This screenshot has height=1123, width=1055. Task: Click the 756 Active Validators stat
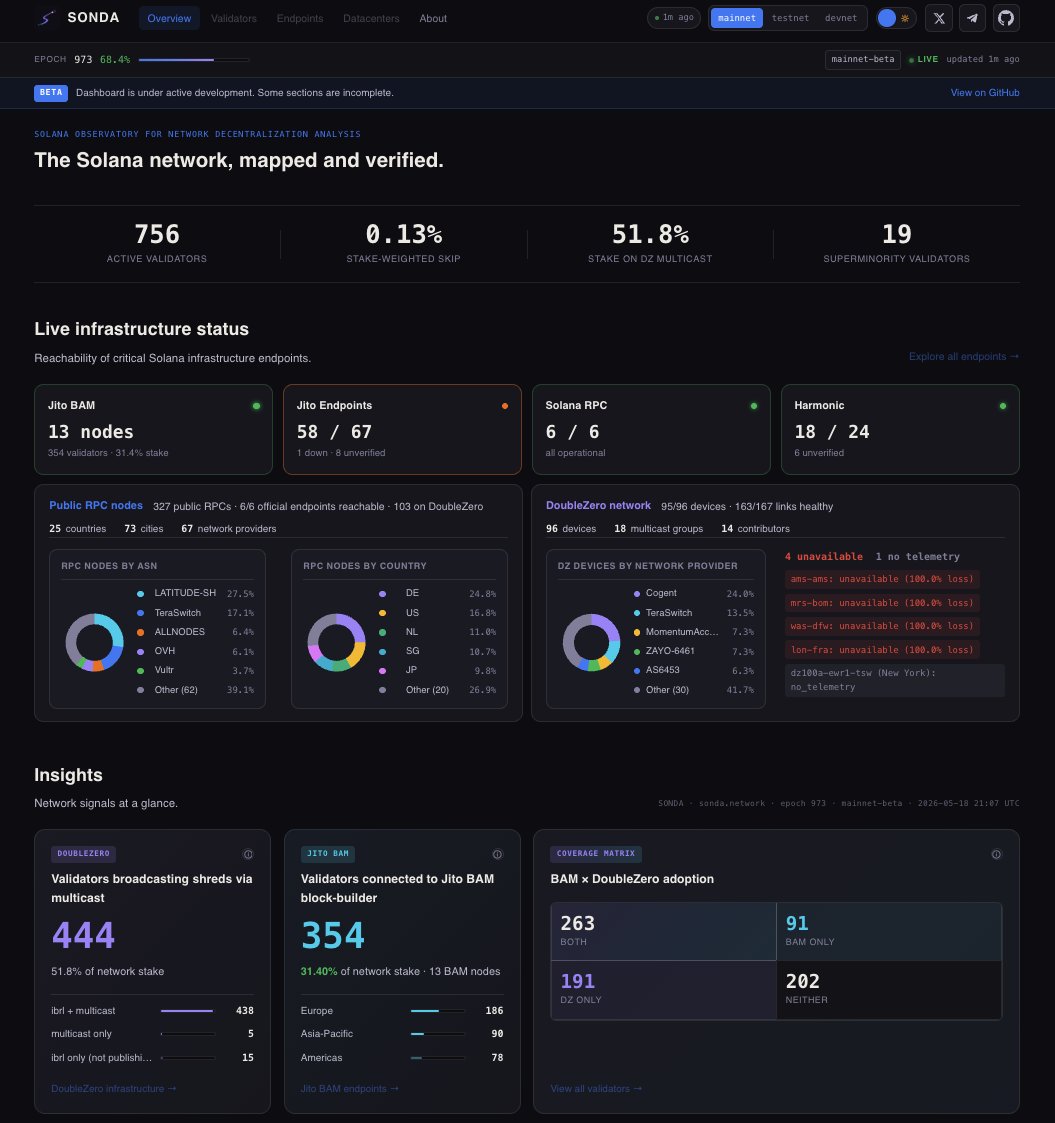pyautogui.click(x=157, y=244)
